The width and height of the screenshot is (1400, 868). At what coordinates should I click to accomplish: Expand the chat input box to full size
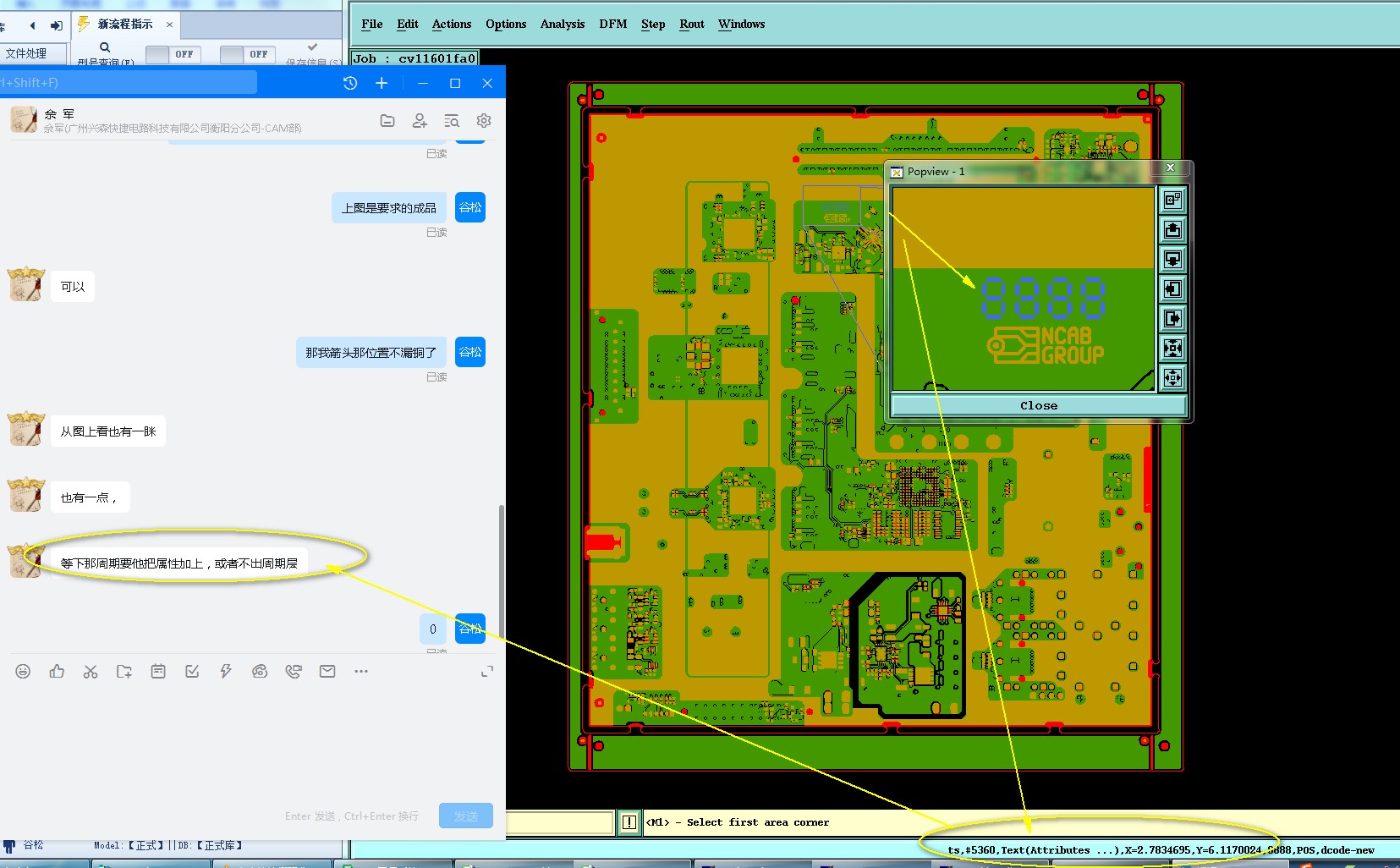point(487,671)
